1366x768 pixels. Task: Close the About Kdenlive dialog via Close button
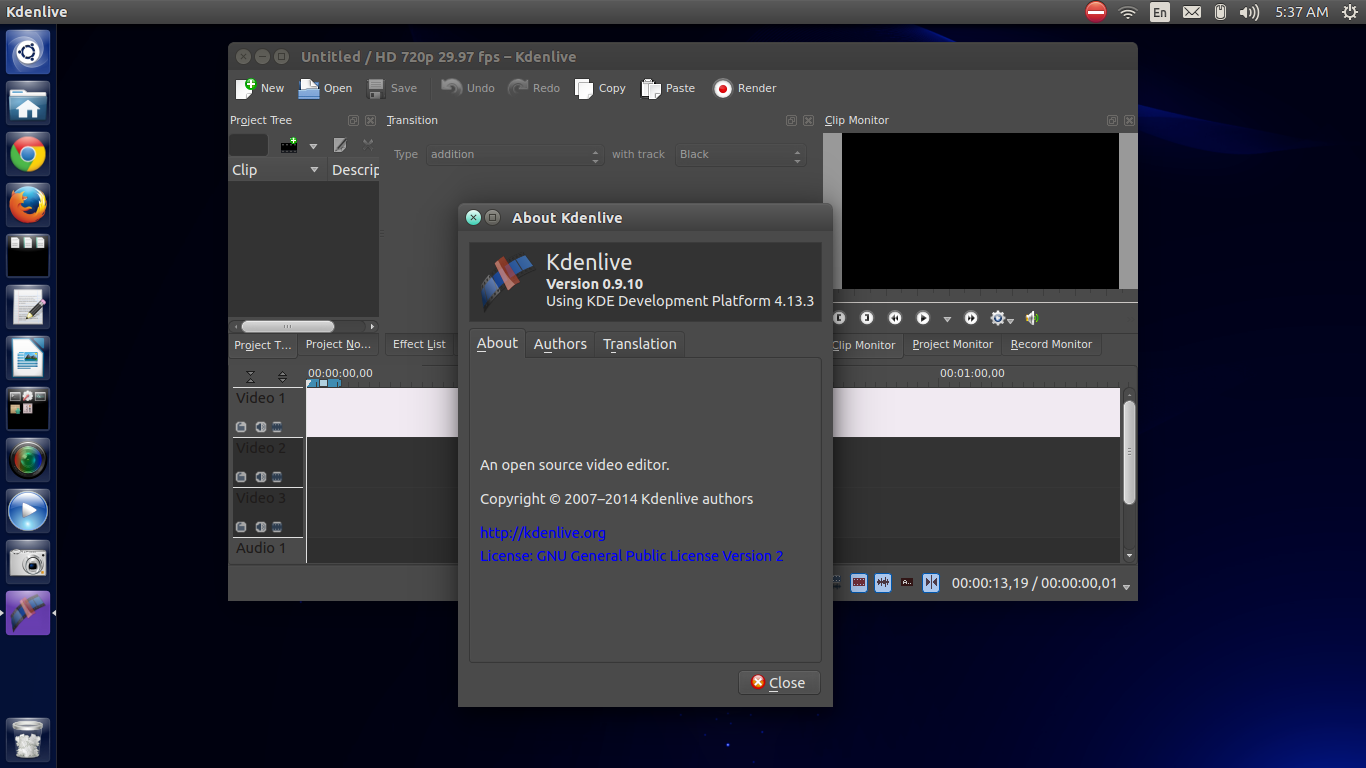coord(779,683)
